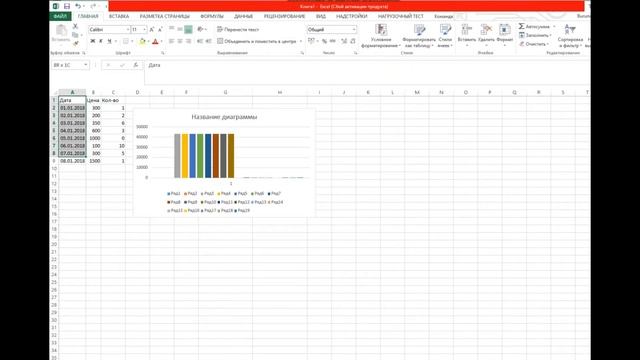Screen dimensions: 640x360
Task: Click the Очистить clear button
Action: (534, 44)
